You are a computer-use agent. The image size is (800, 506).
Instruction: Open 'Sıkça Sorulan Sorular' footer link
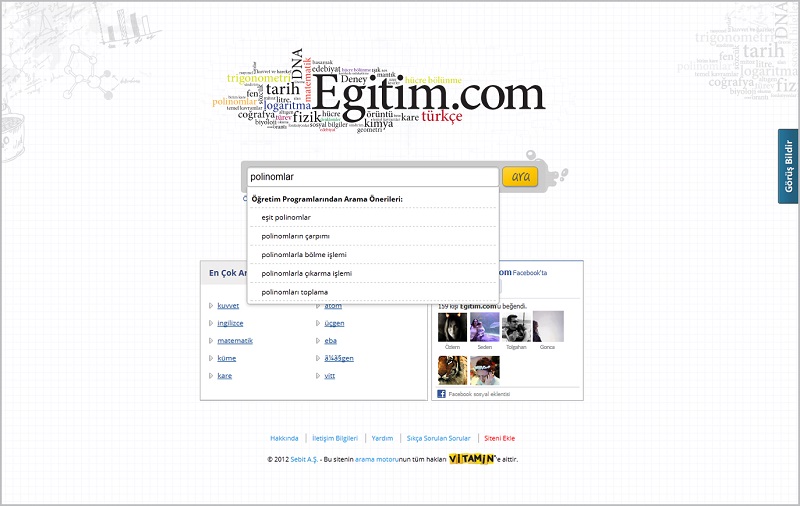(x=438, y=438)
